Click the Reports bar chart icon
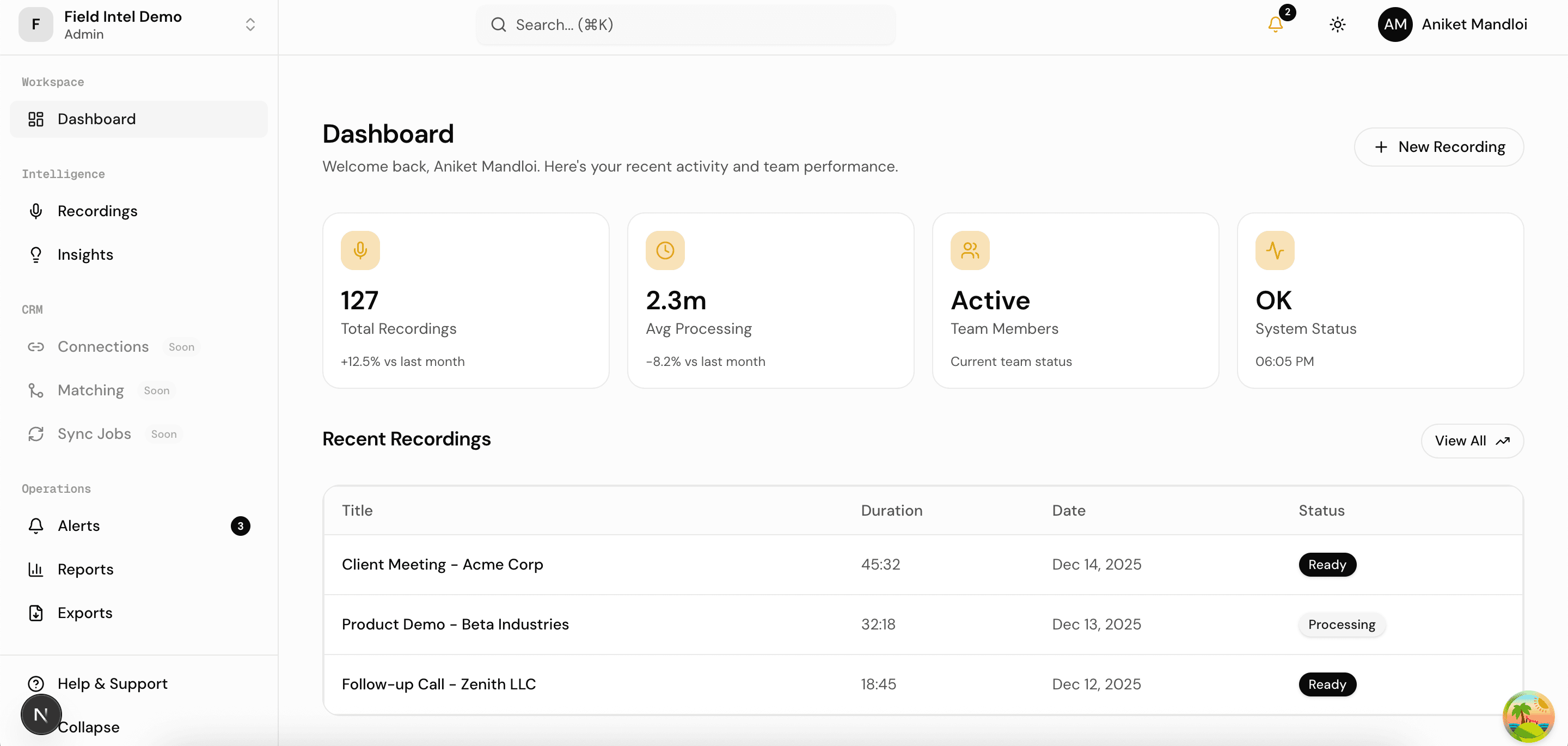This screenshot has height=746, width=1568. 36,570
